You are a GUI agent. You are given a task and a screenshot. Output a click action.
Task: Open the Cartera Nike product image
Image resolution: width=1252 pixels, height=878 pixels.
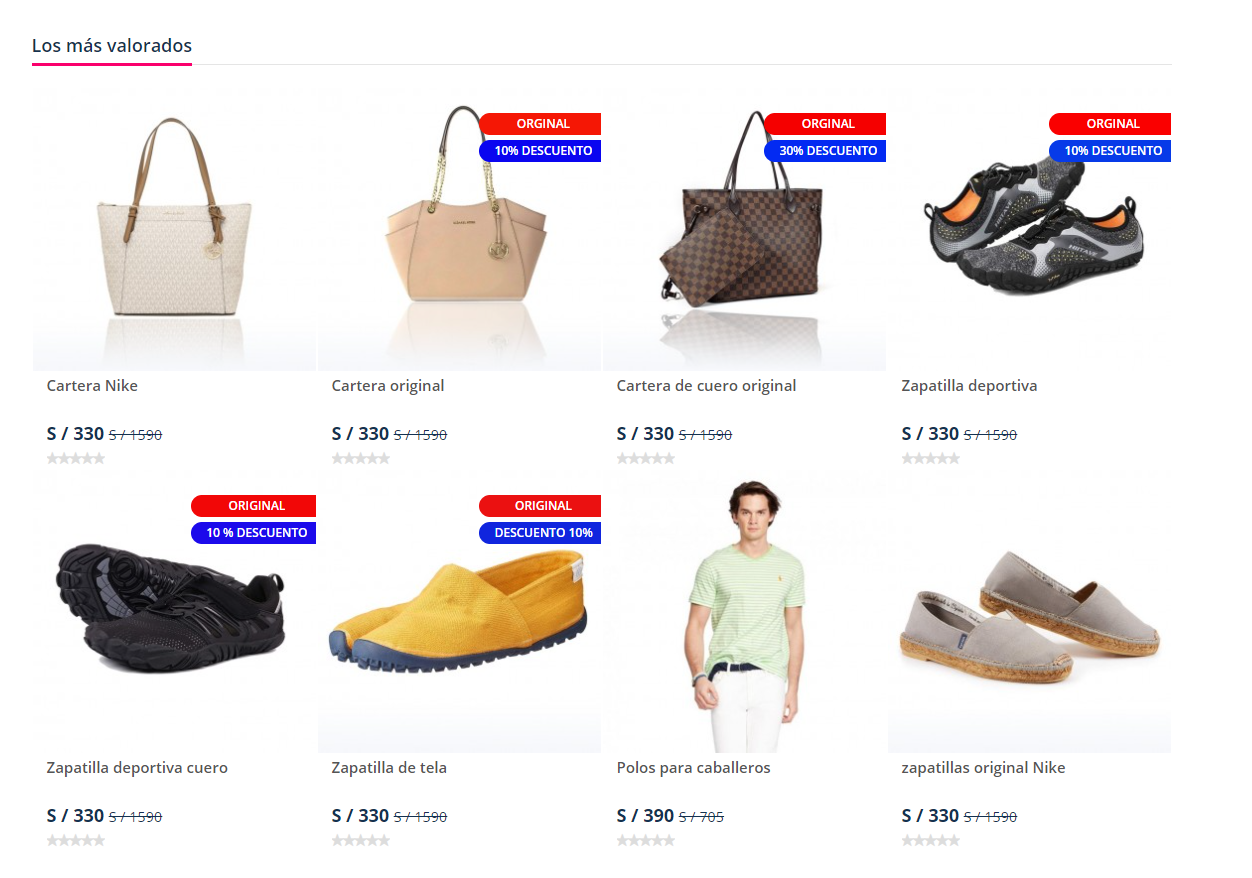(x=174, y=229)
